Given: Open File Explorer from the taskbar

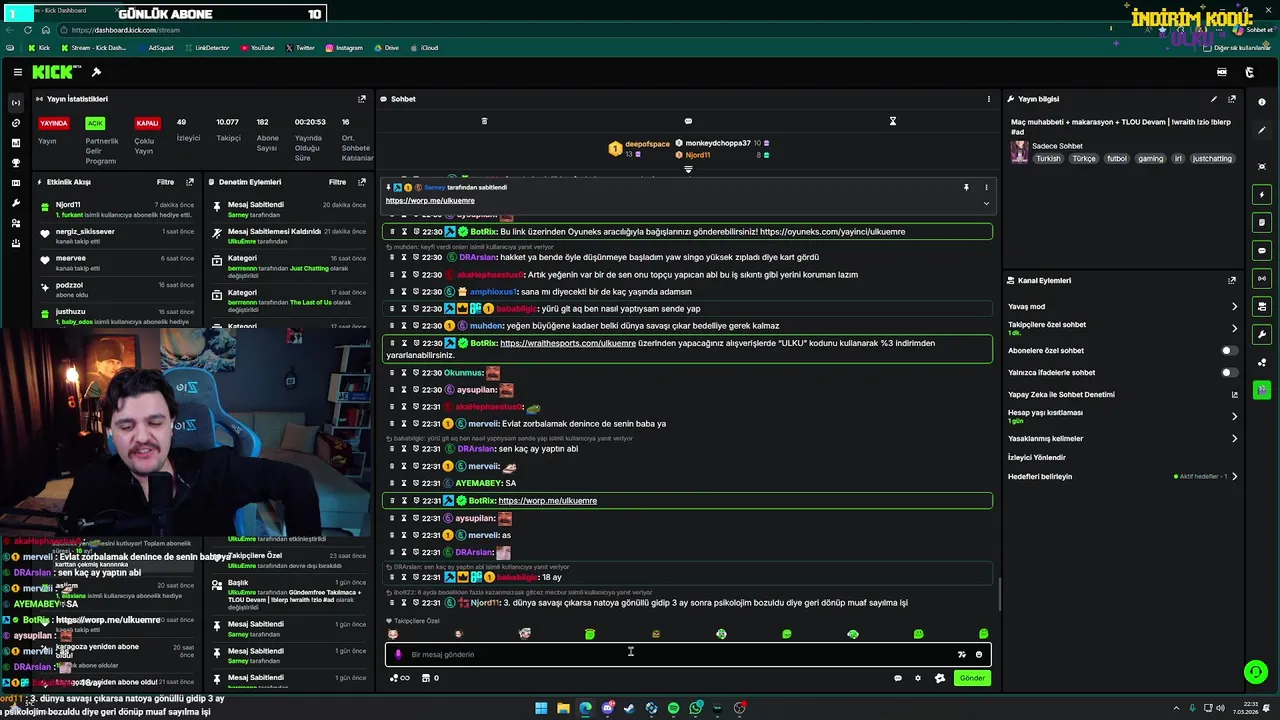Looking at the screenshot, I should pos(563,708).
